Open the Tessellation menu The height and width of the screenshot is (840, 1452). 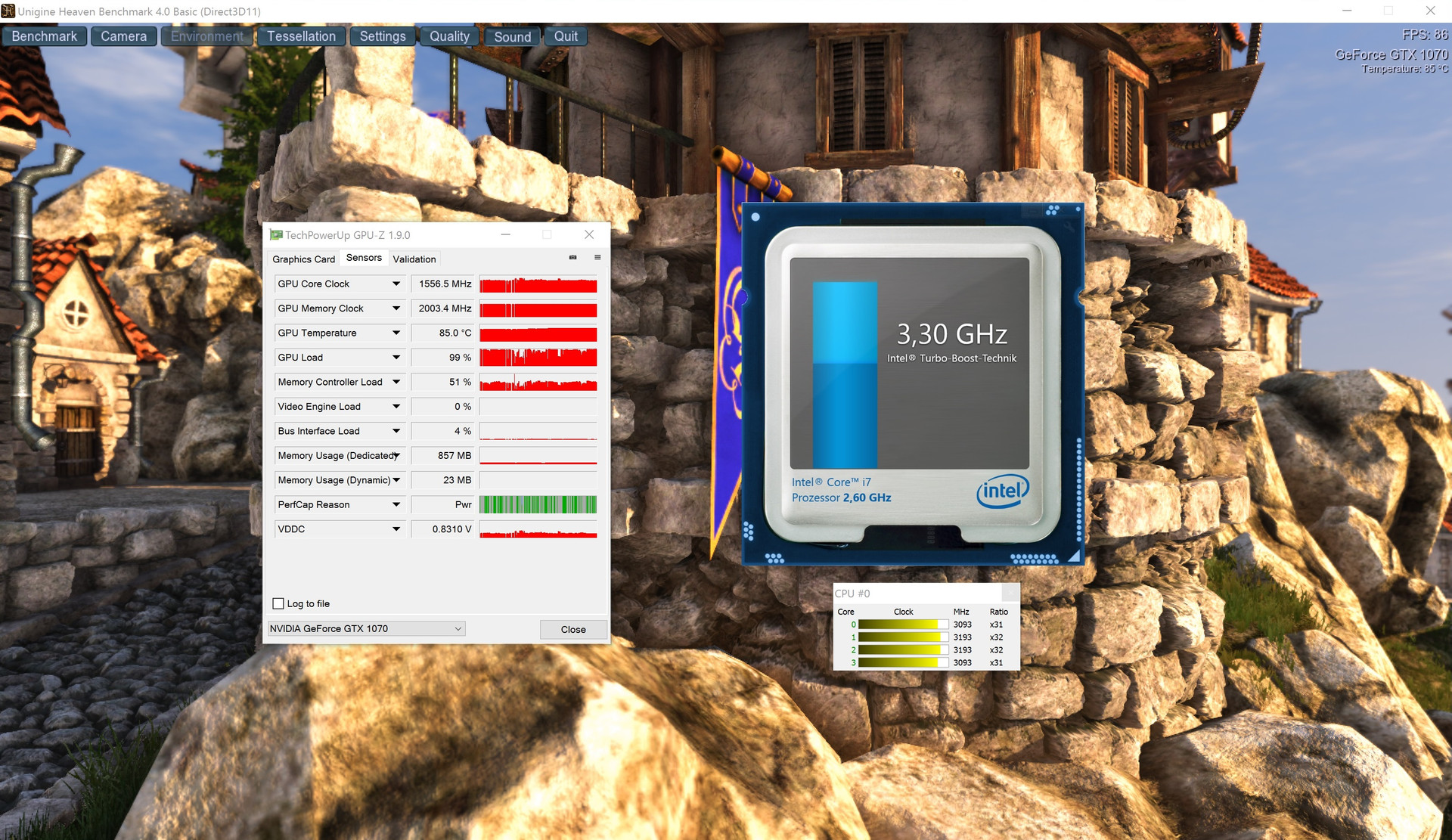tap(301, 36)
